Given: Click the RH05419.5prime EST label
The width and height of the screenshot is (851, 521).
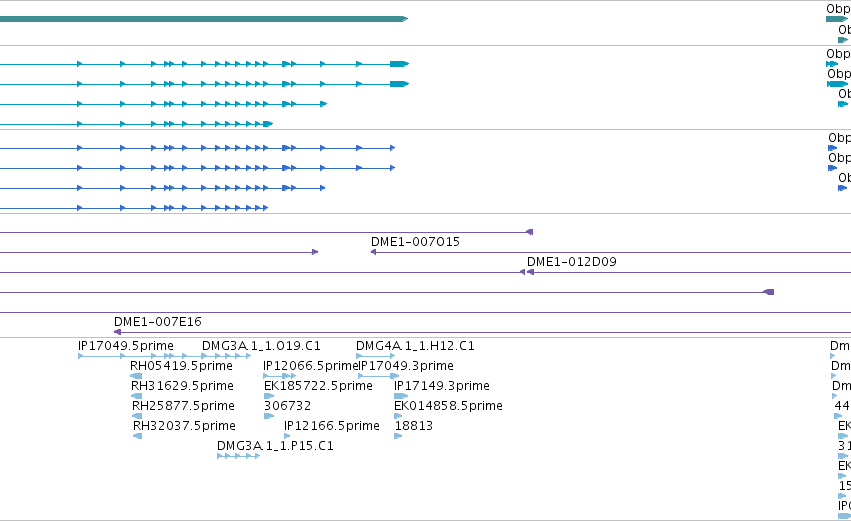Looking at the screenshot, I should 181,366.
